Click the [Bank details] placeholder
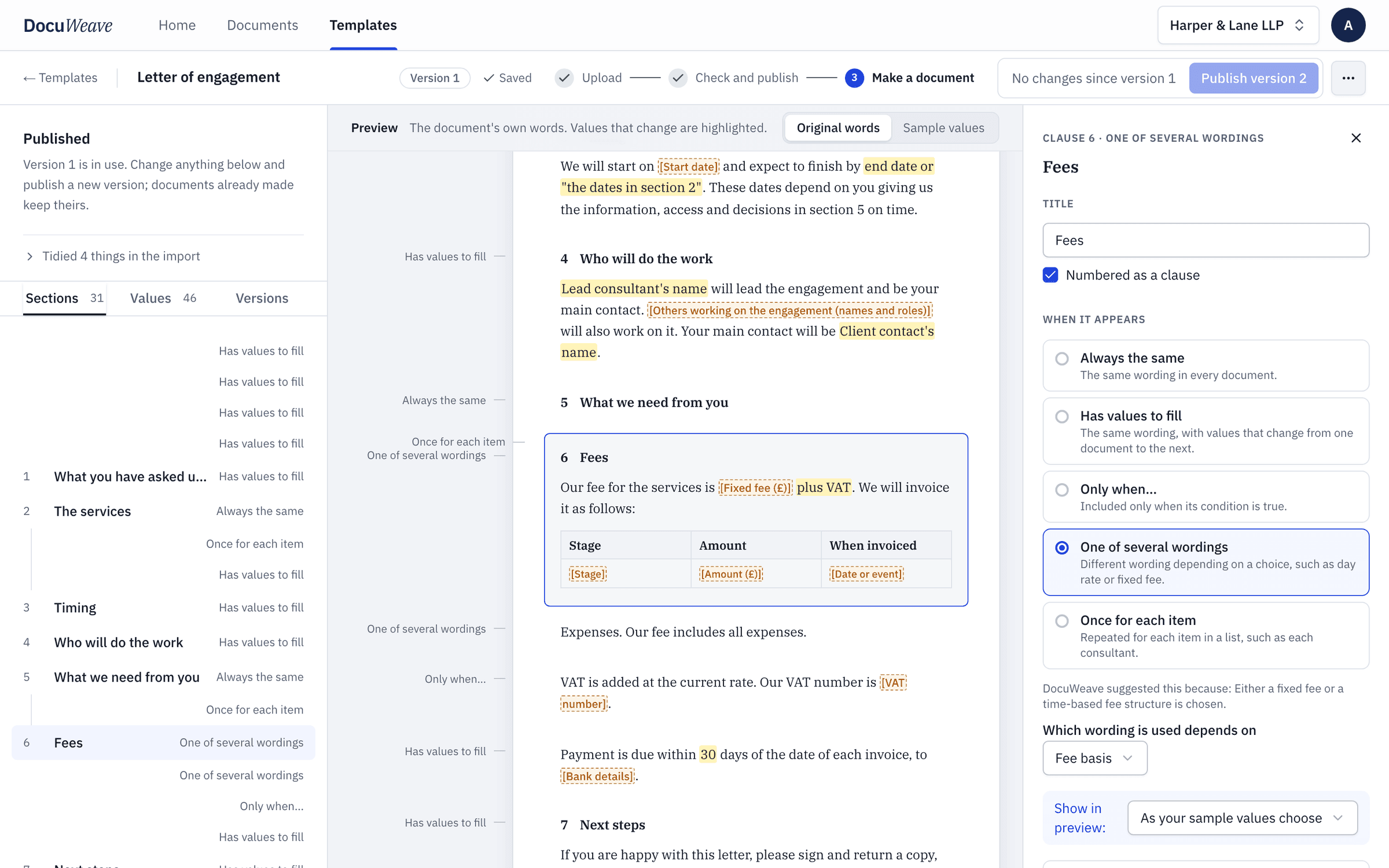This screenshot has height=868, width=1389. click(x=597, y=776)
